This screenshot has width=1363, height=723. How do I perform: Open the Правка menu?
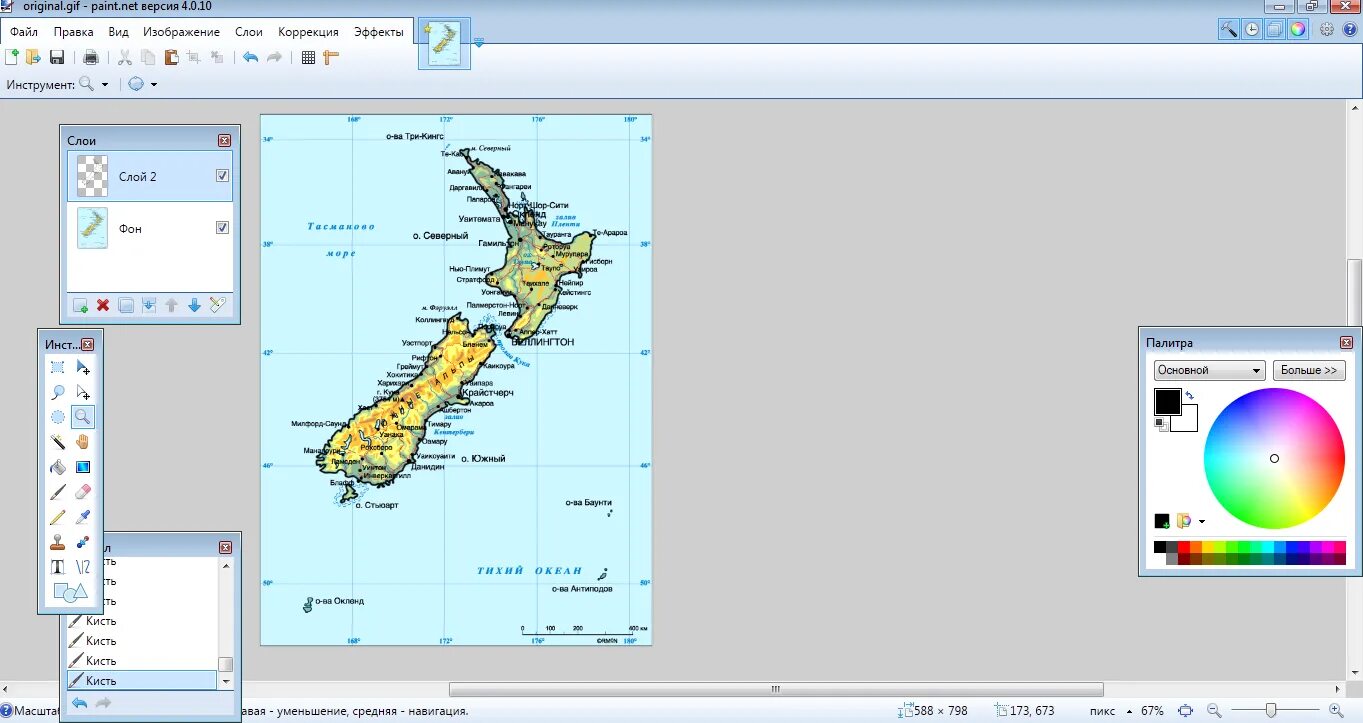(x=73, y=32)
